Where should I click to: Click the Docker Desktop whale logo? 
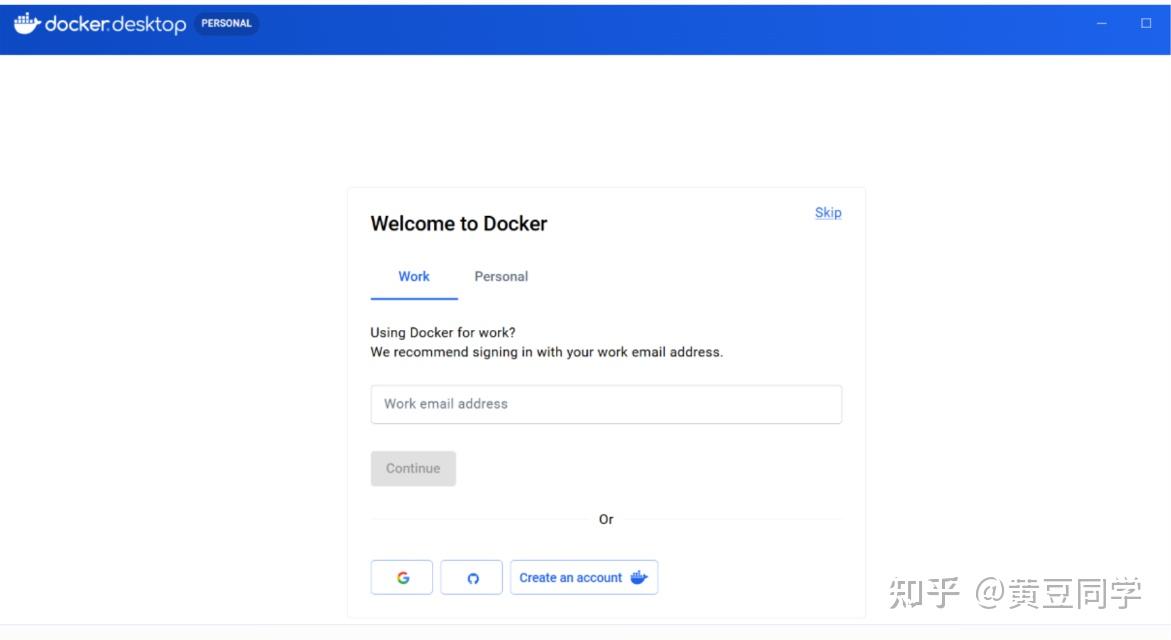pos(27,24)
